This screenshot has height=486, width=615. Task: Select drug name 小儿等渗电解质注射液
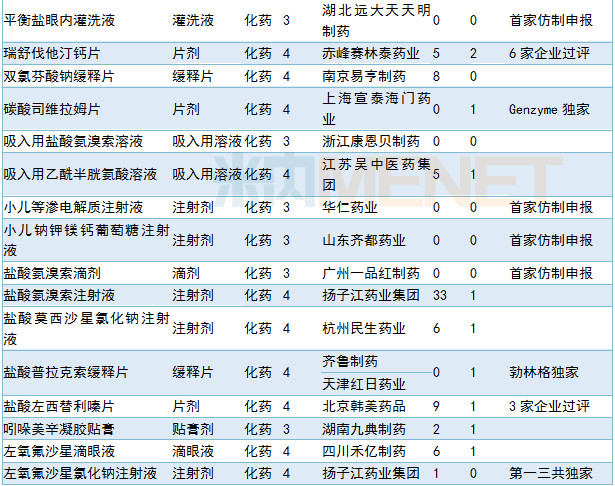pyautogui.click(x=73, y=207)
